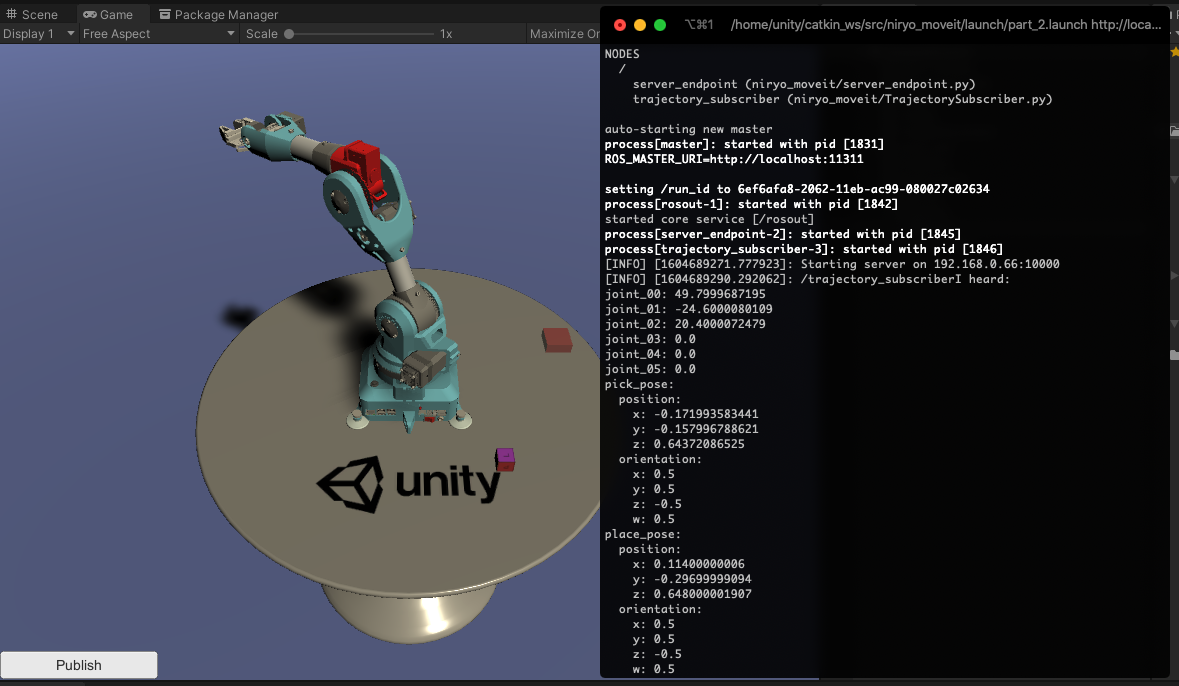Click the grid icon on the Scene tab

click(12, 14)
